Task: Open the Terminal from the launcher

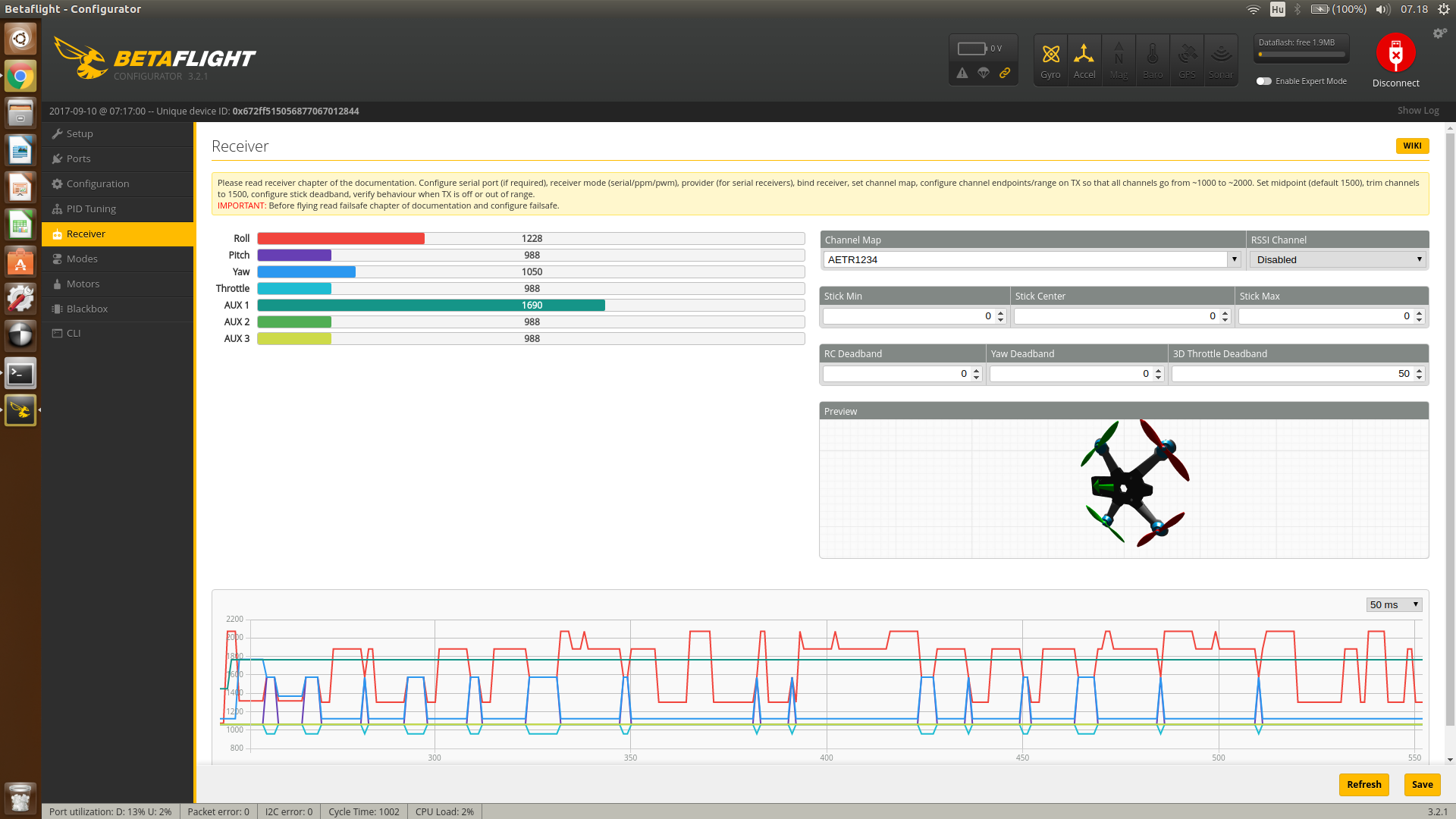Action: tap(20, 373)
